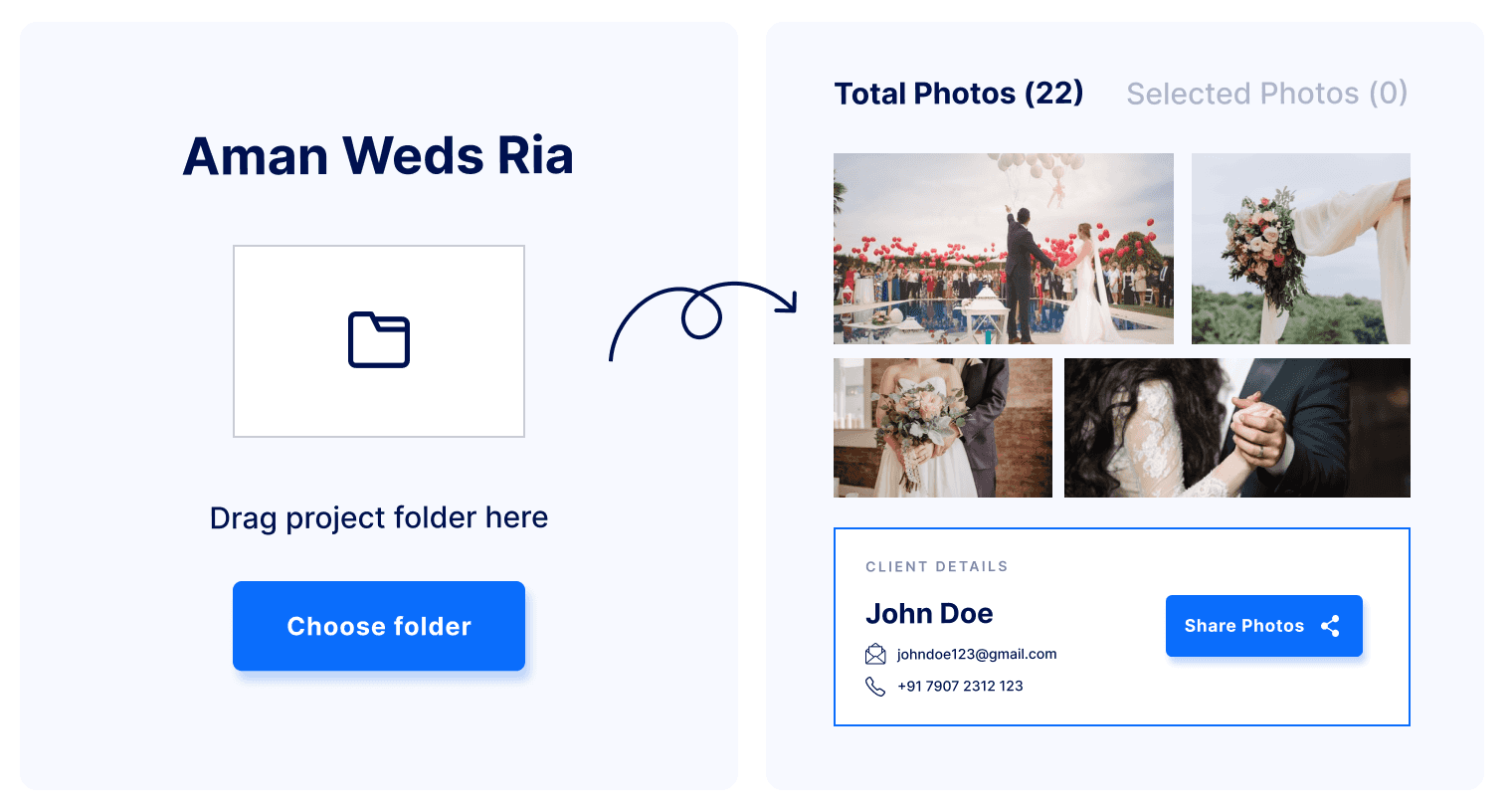Select the couple holding hands photo
1512x808 pixels.
click(x=1237, y=428)
